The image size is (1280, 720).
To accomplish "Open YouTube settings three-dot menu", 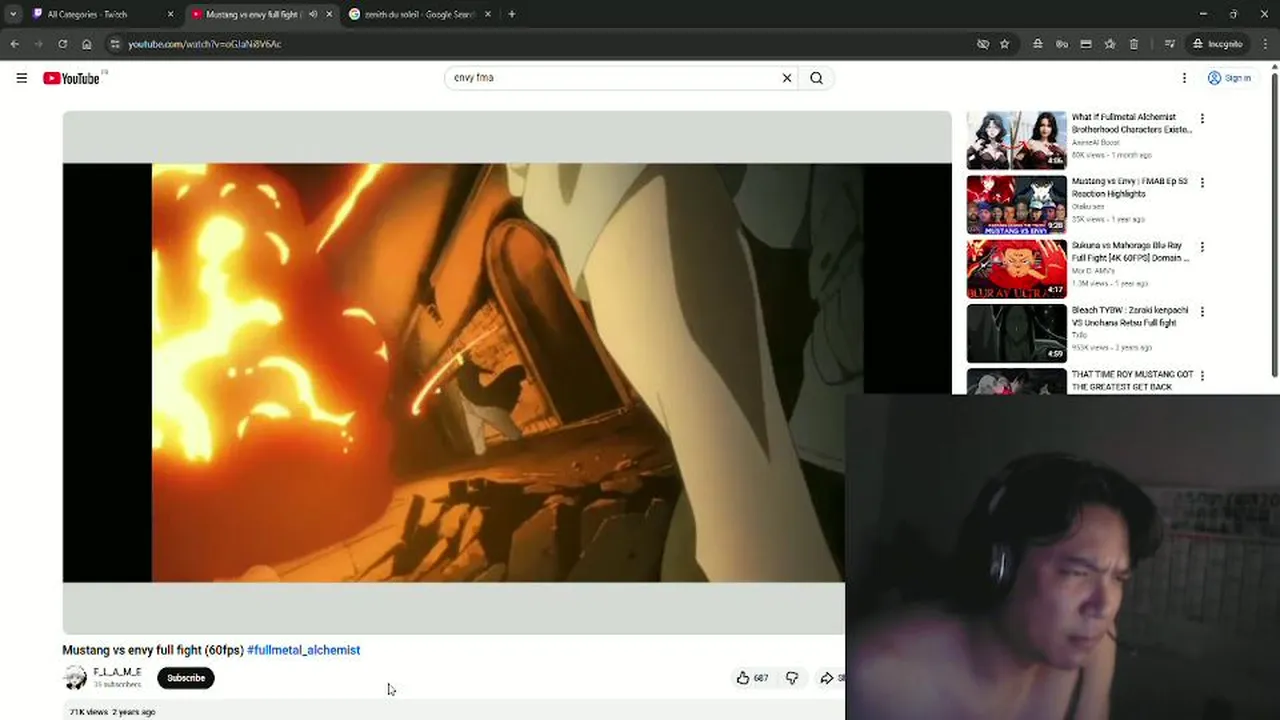I will pyautogui.click(x=1184, y=78).
